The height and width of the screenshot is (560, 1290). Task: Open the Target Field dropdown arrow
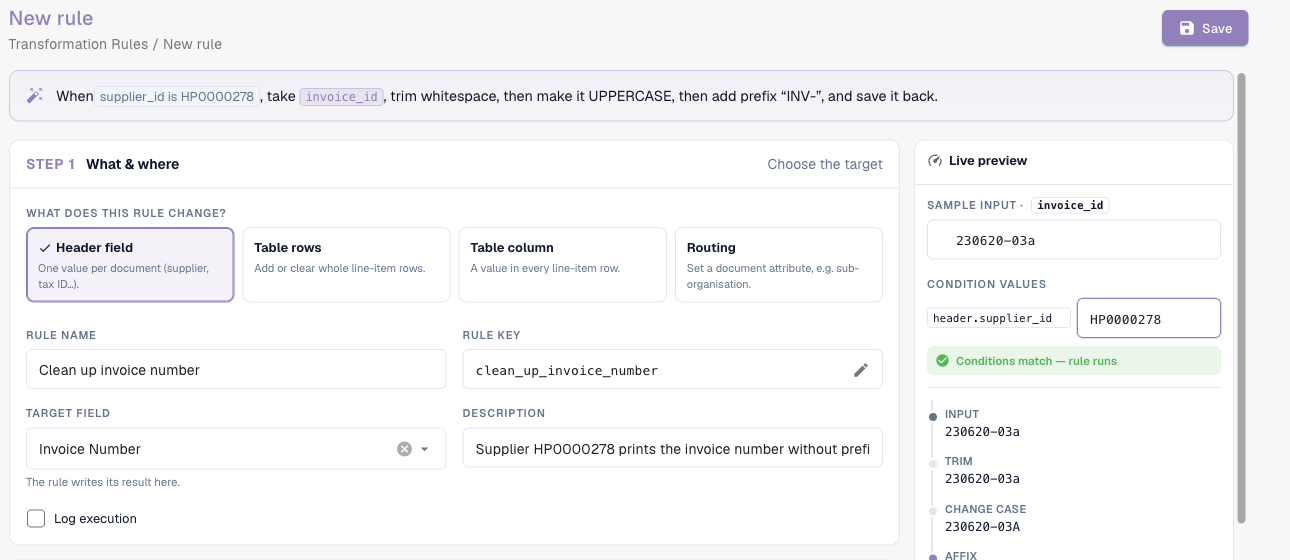pyautogui.click(x=424, y=449)
